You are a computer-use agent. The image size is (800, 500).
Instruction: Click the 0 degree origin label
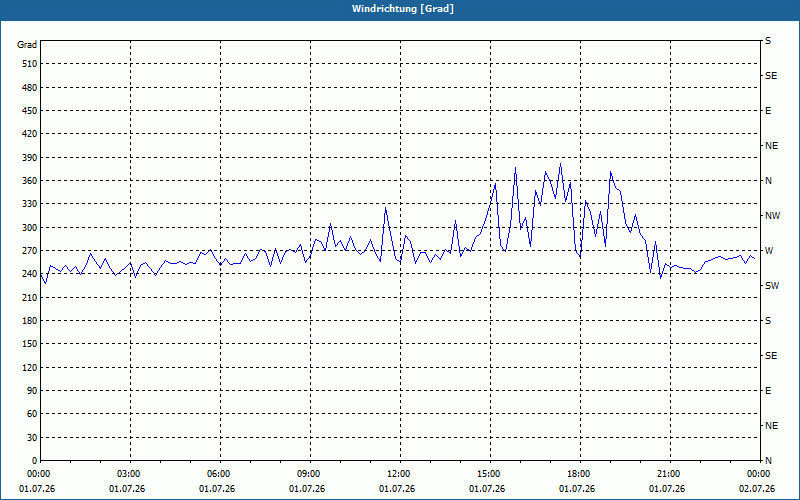[35, 461]
